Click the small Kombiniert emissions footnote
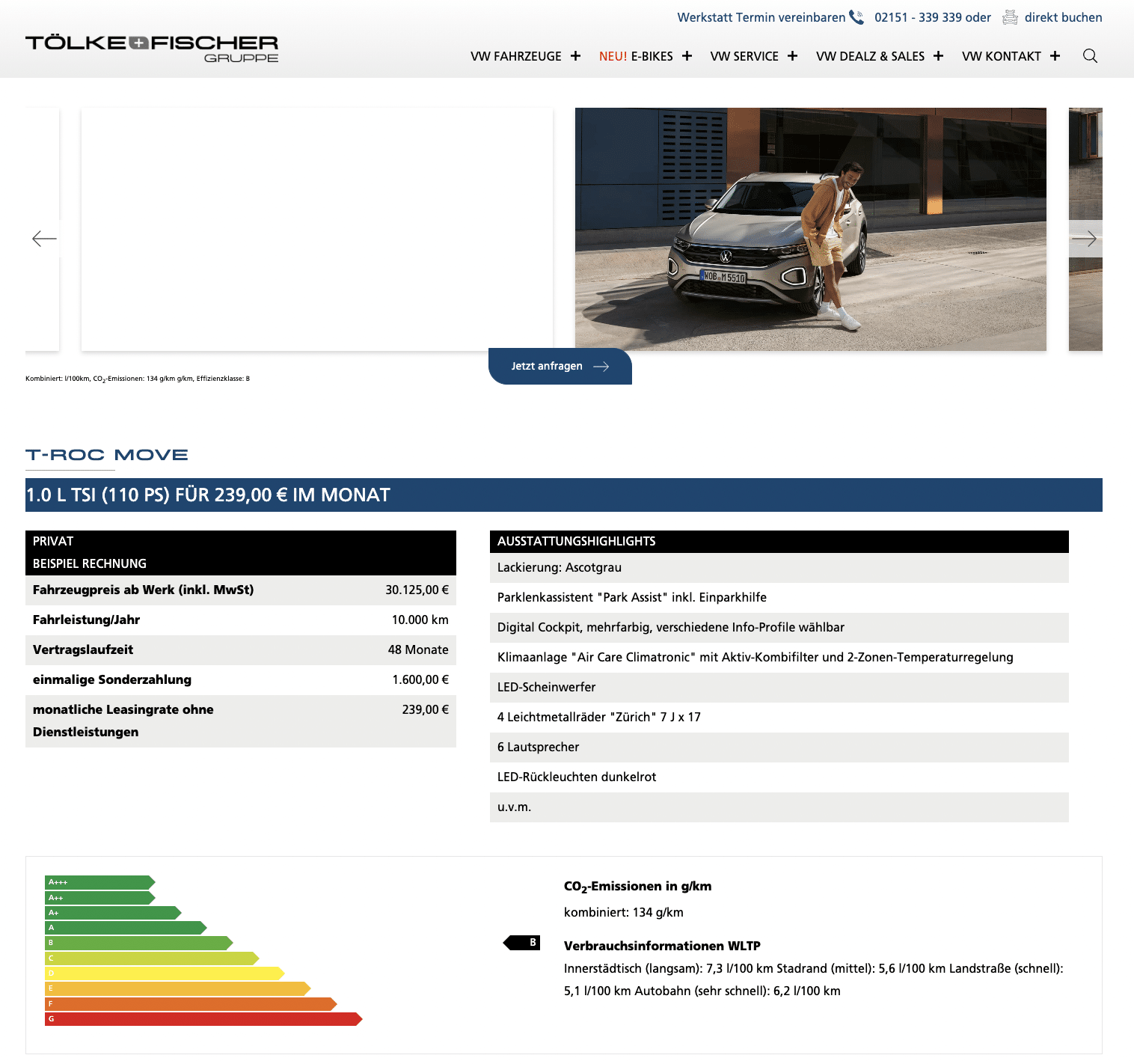This screenshot has height=1064, width=1134. [x=138, y=379]
